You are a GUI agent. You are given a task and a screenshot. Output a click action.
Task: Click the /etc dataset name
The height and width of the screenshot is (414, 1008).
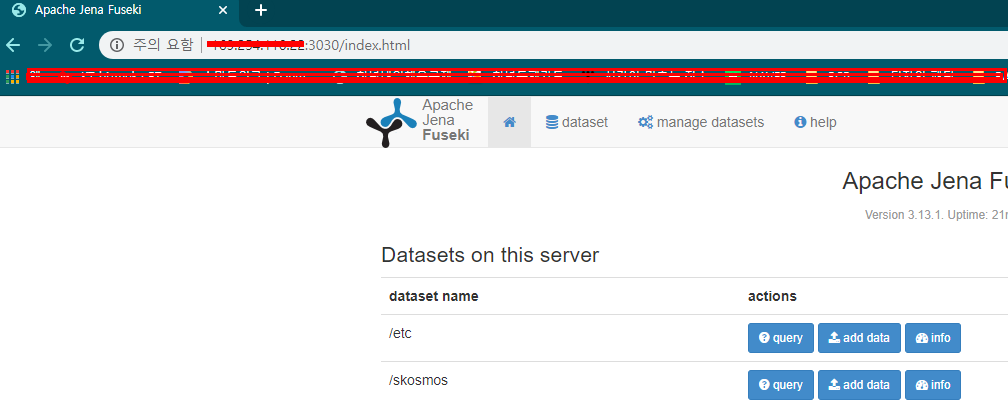[x=400, y=334]
